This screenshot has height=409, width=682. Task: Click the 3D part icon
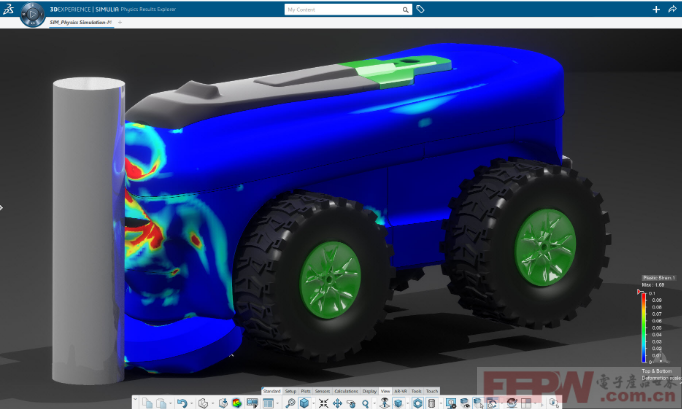(x=203, y=403)
